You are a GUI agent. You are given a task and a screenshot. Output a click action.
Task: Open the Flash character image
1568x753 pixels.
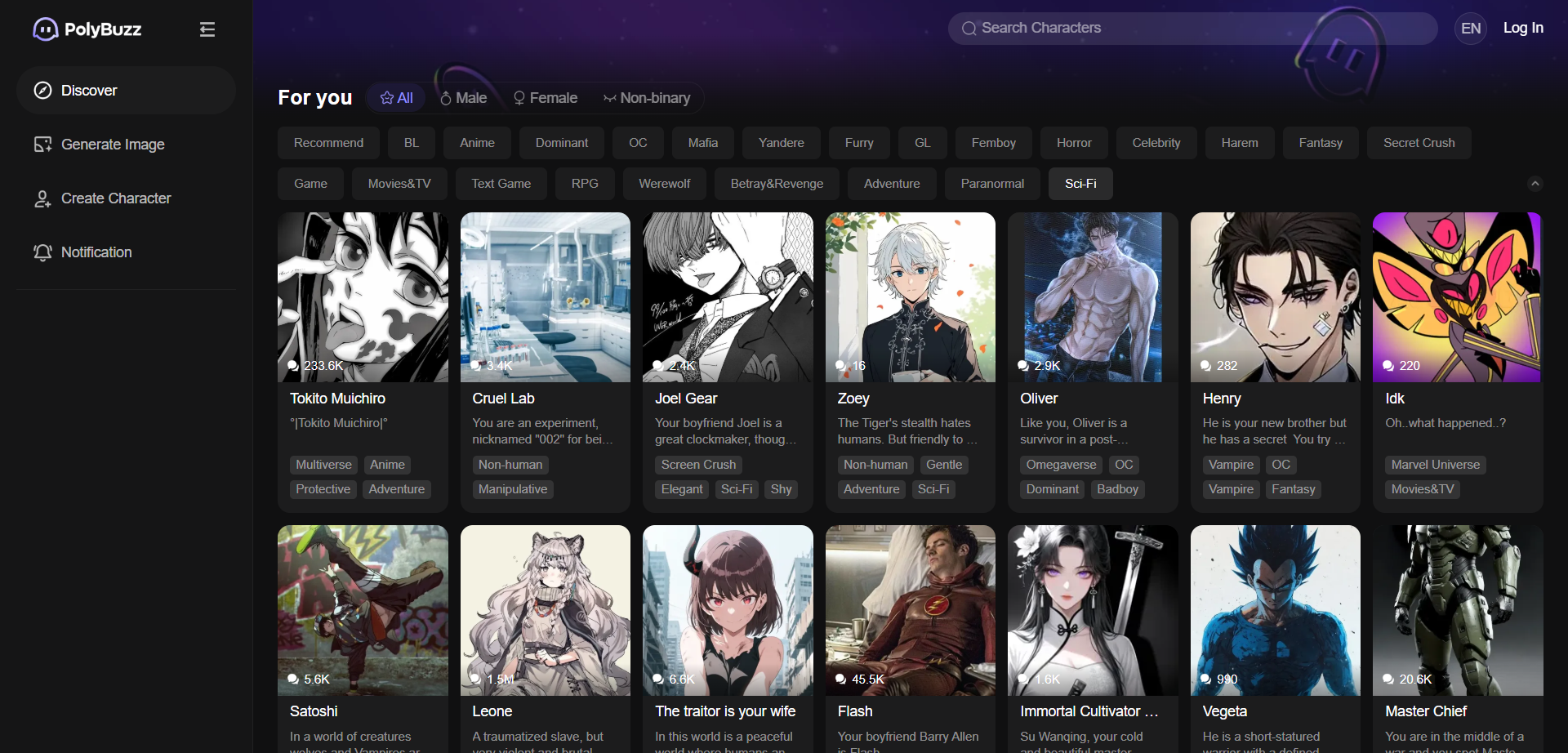click(911, 610)
